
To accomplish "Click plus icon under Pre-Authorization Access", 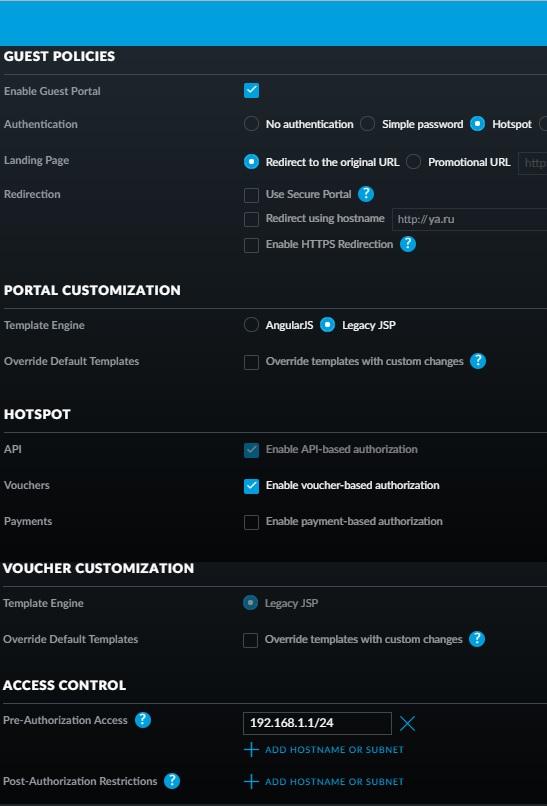I will pyautogui.click(x=251, y=750).
